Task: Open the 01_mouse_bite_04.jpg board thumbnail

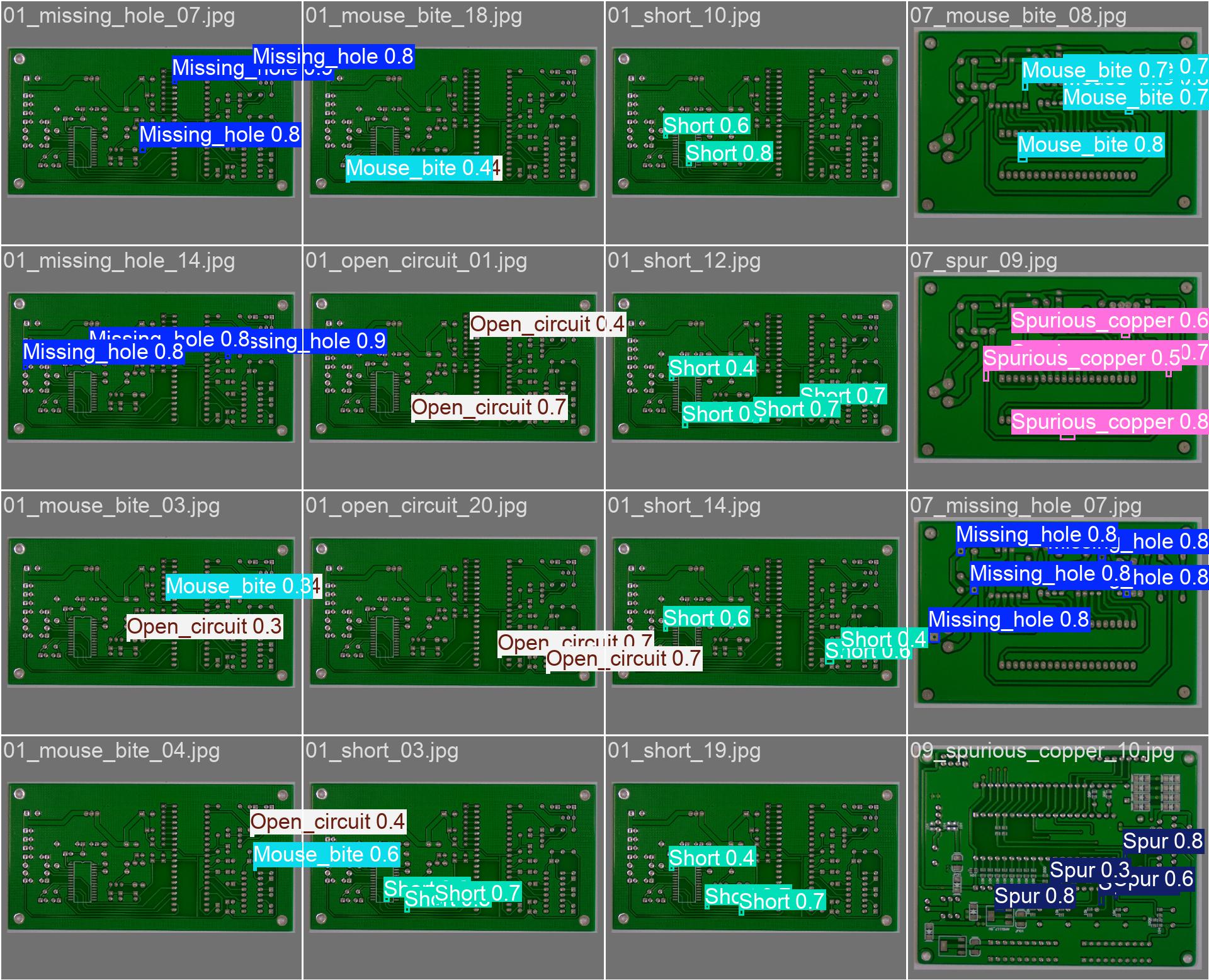Action: (150, 857)
